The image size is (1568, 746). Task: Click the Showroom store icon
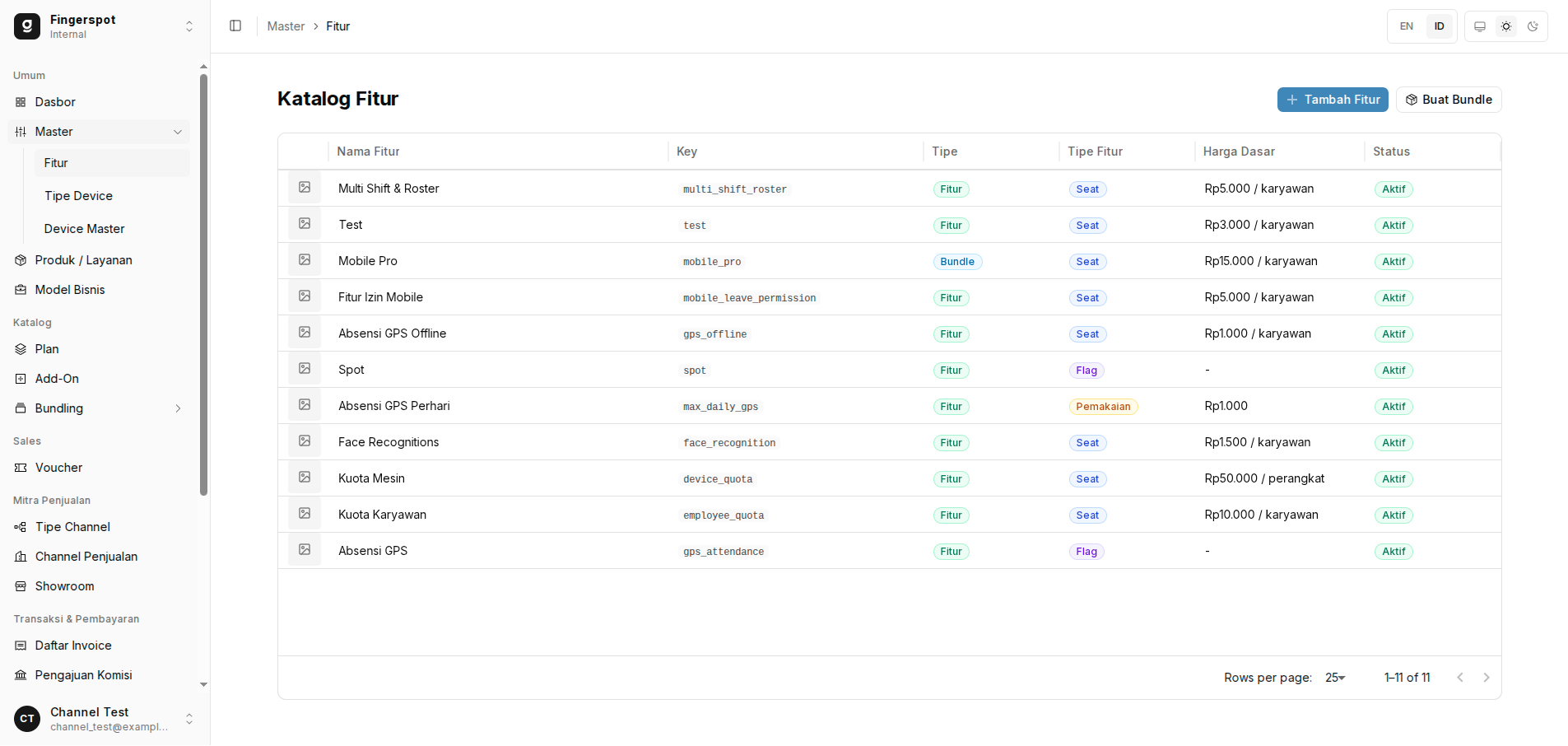click(21, 586)
